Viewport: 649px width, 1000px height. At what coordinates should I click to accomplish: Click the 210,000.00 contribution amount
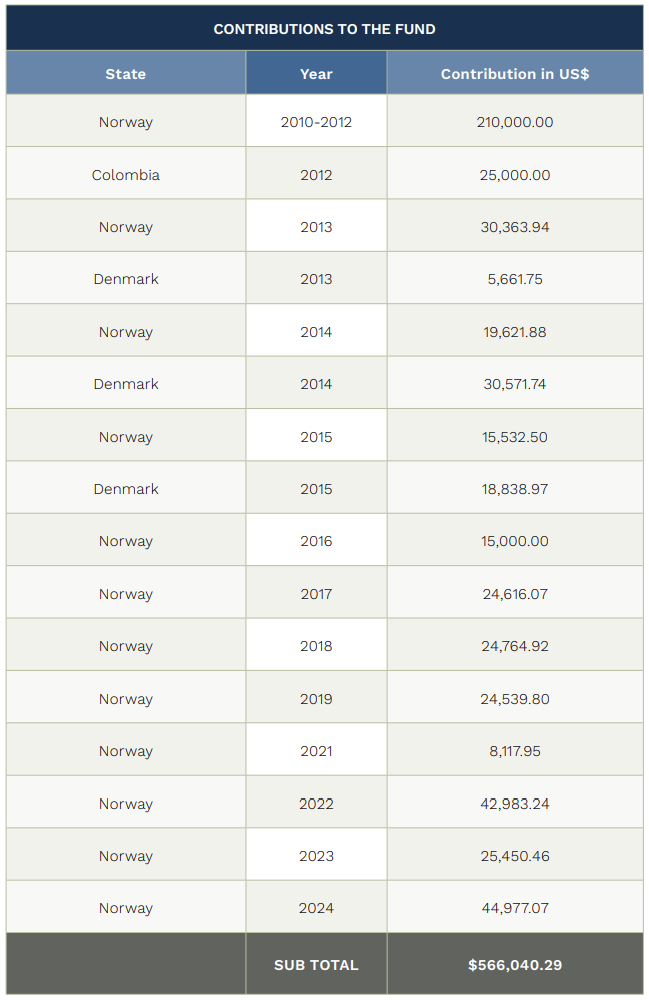(x=514, y=122)
